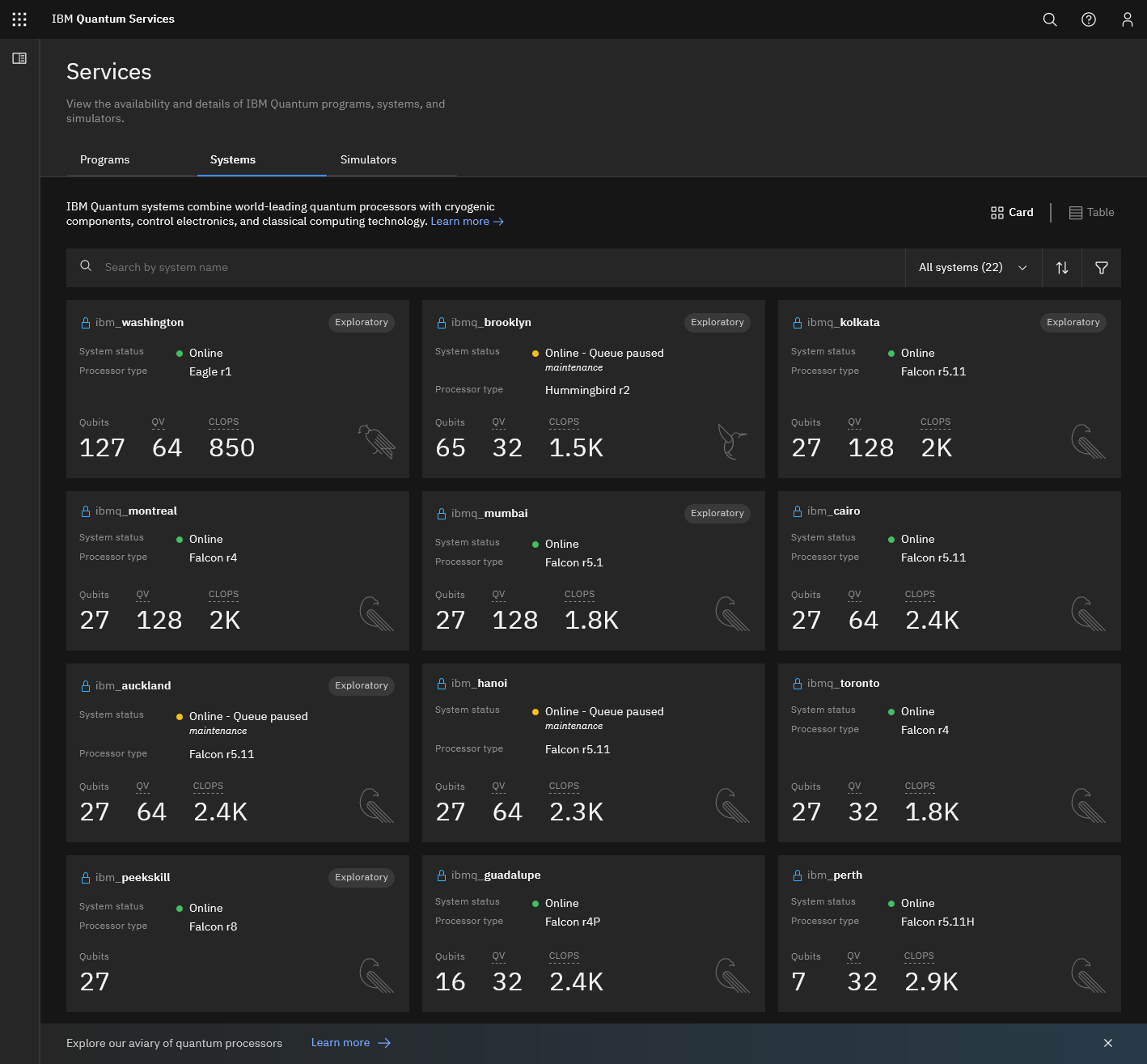This screenshot has height=1064, width=1147.
Task: Click lock icon beside ibmq_montreal
Action: coord(86,511)
